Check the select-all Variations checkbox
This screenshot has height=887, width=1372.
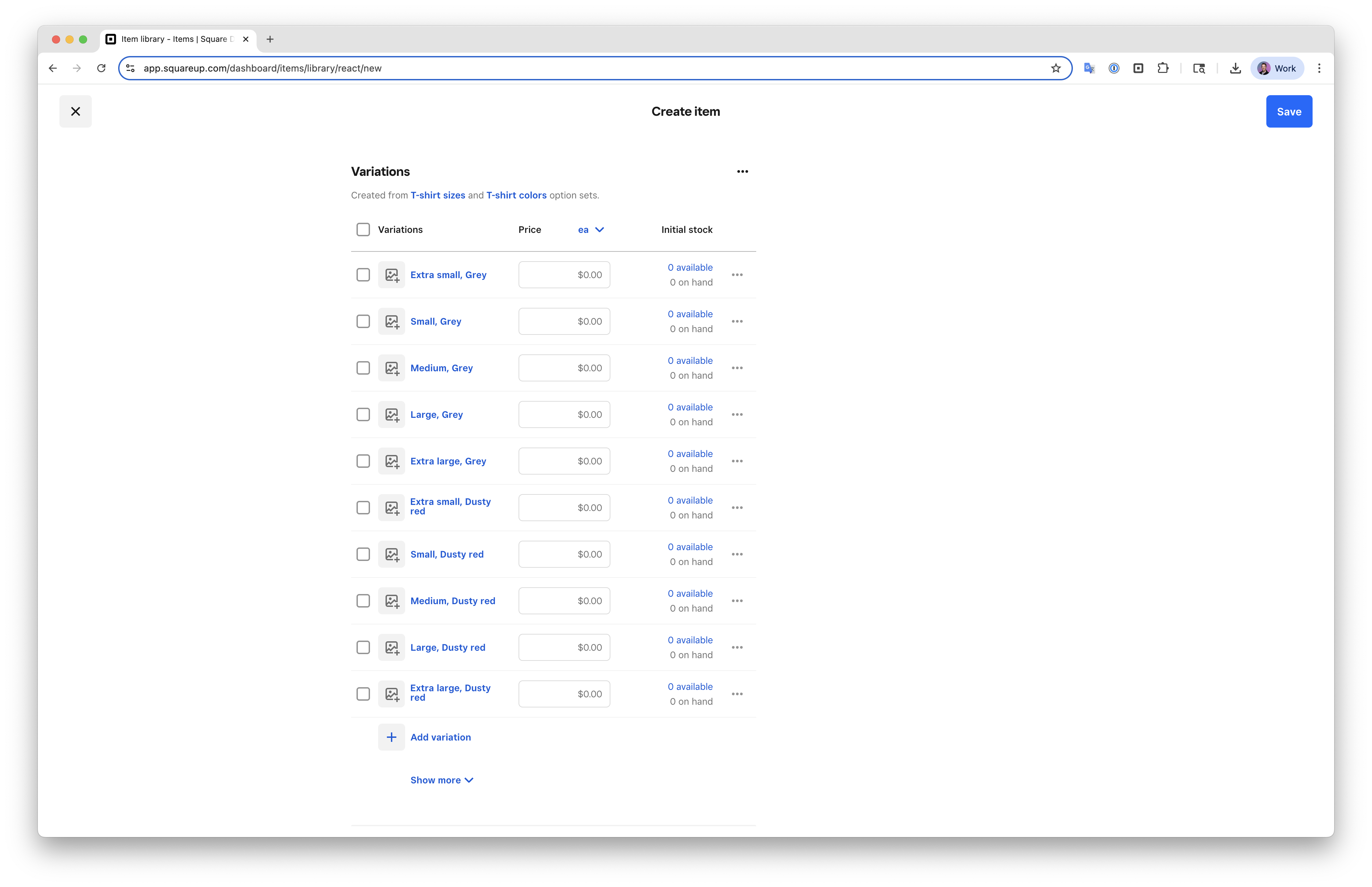click(x=363, y=230)
